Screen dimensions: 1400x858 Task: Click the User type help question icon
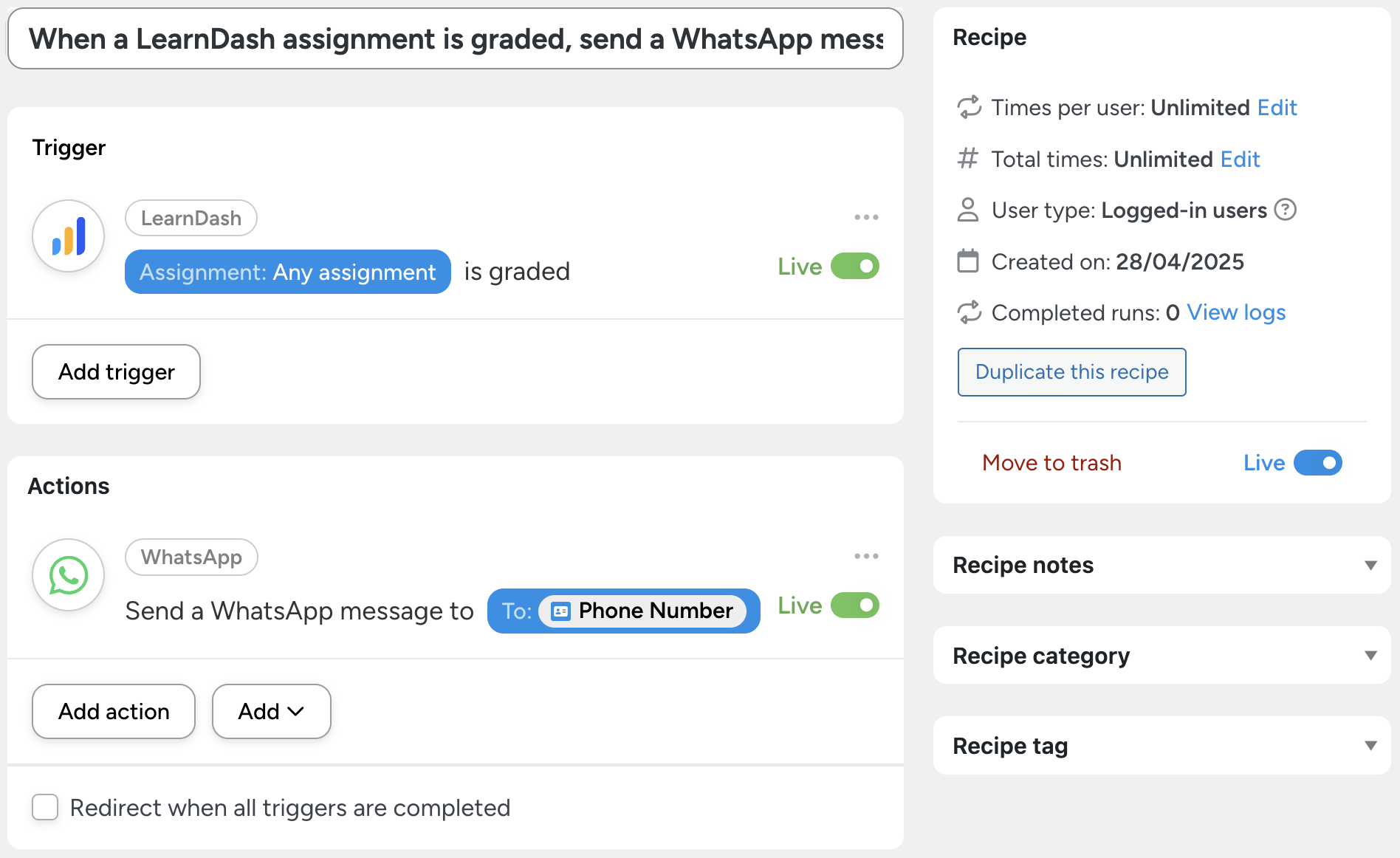pyautogui.click(x=1286, y=210)
